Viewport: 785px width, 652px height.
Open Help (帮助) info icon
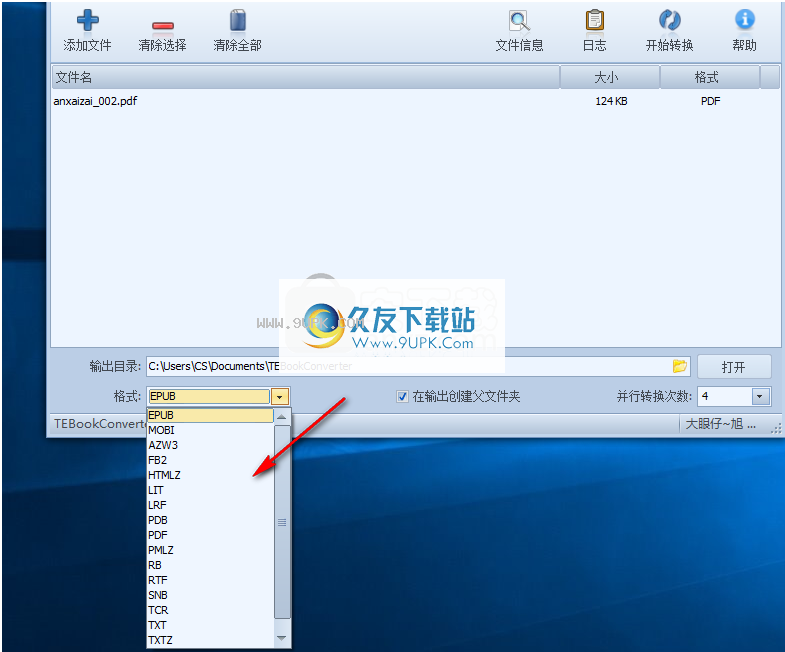click(744, 20)
